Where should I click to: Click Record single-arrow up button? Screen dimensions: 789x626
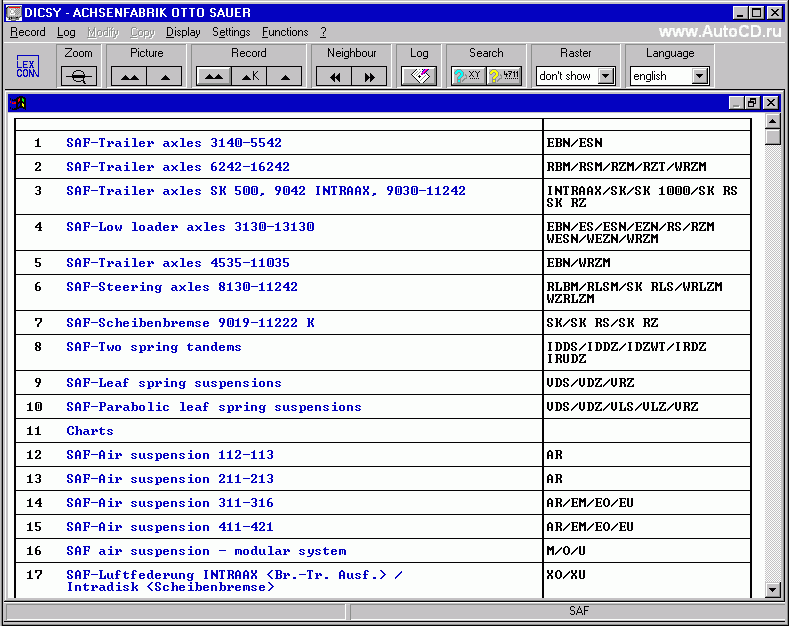[285, 76]
